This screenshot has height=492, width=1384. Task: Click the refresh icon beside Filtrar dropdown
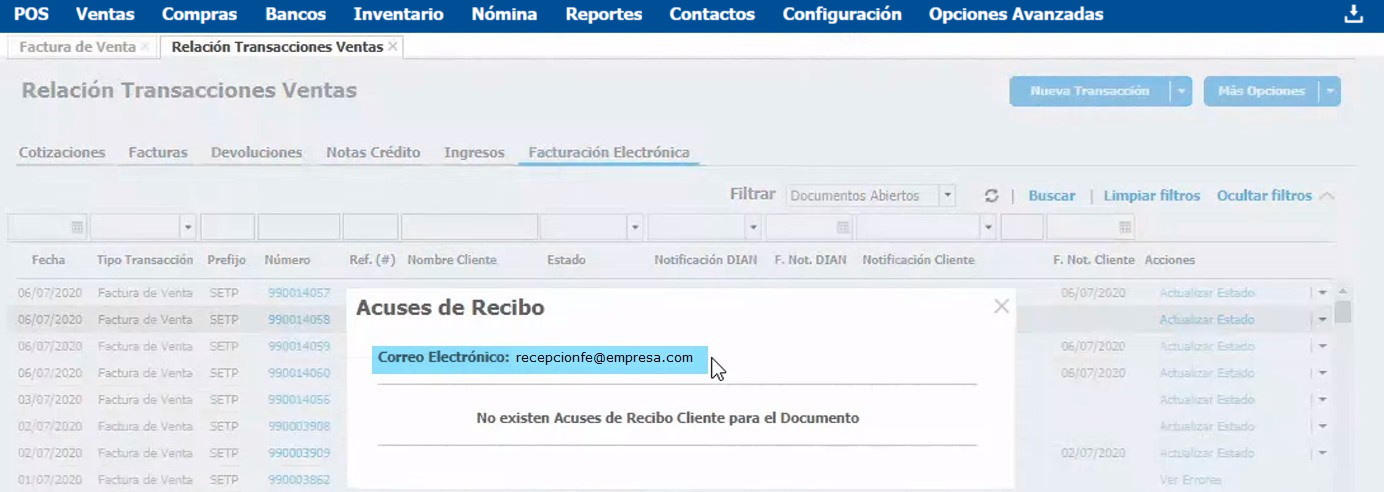991,196
